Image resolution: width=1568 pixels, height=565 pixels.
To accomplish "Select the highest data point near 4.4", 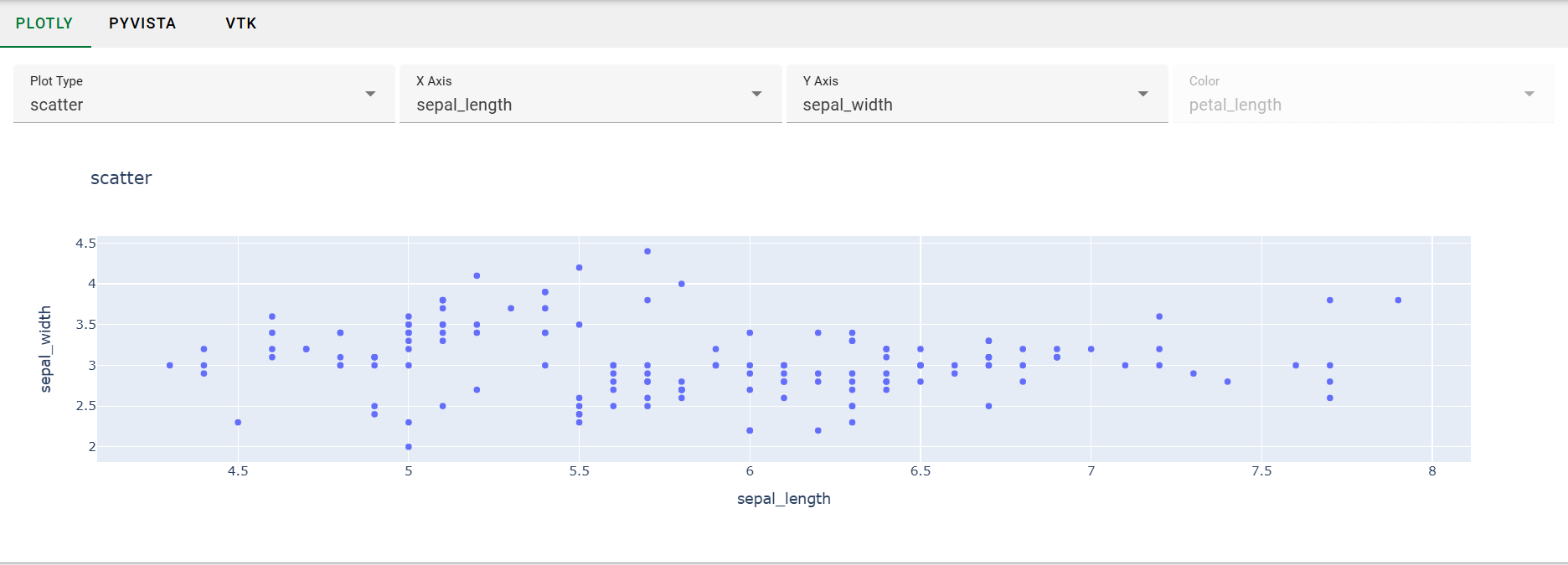I will (x=647, y=250).
